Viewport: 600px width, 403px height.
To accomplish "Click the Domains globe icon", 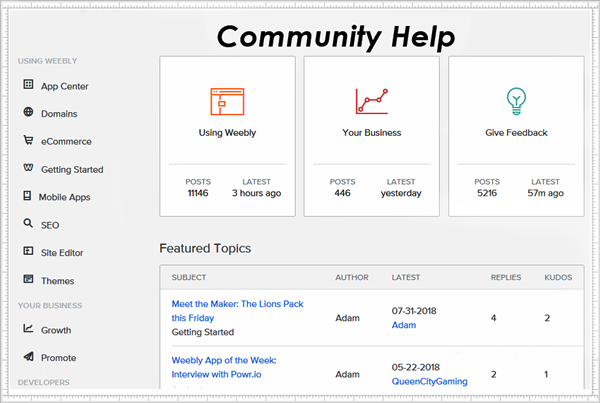I will [x=28, y=112].
